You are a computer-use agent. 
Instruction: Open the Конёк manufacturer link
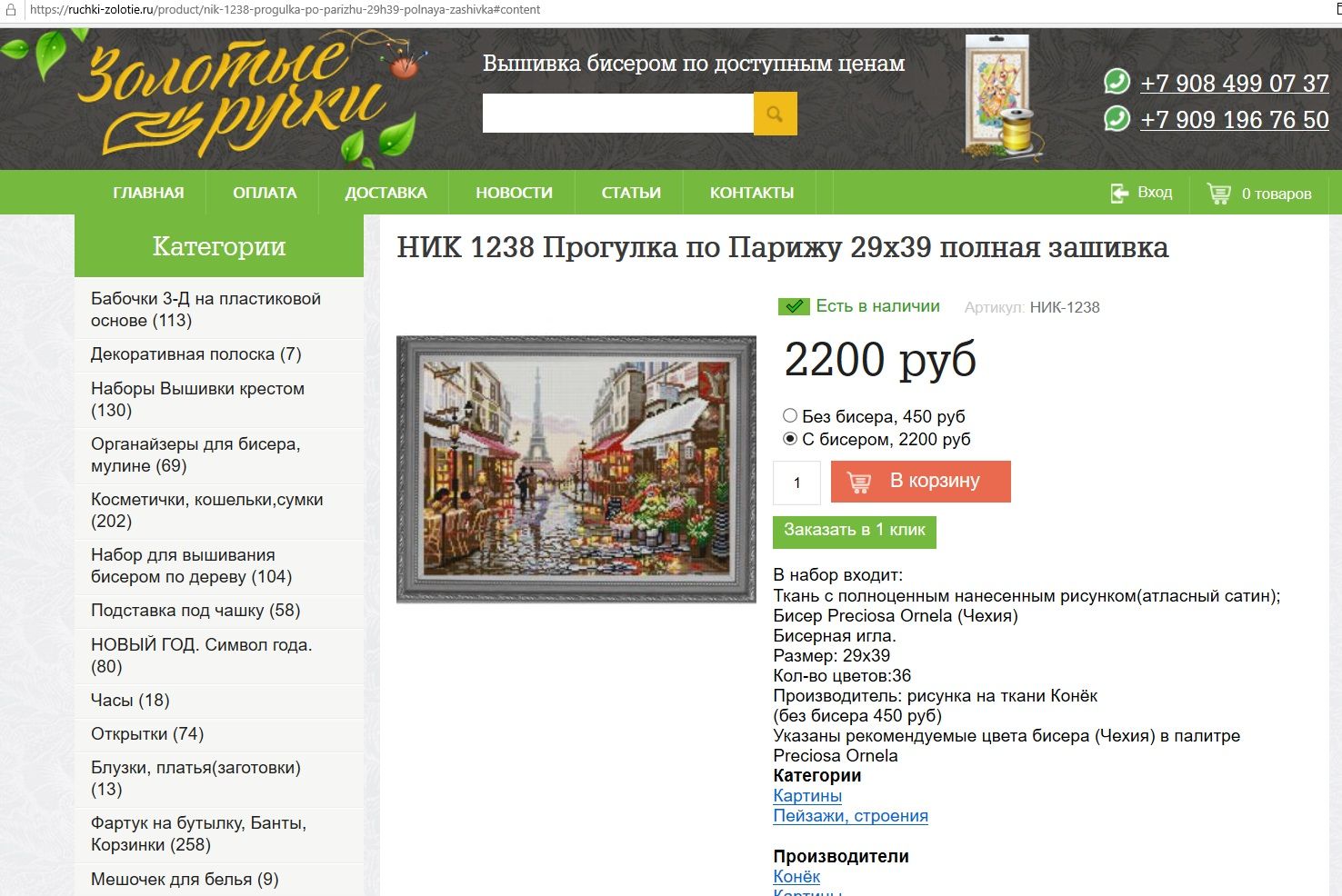click(796, 876)
